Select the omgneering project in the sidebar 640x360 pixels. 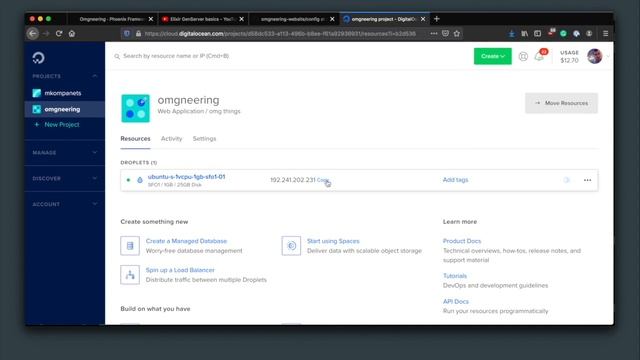pos(62,109)
